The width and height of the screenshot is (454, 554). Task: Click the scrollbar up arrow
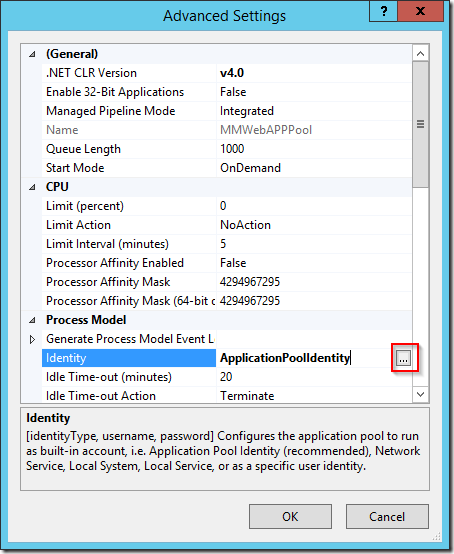tap(420, 54)
